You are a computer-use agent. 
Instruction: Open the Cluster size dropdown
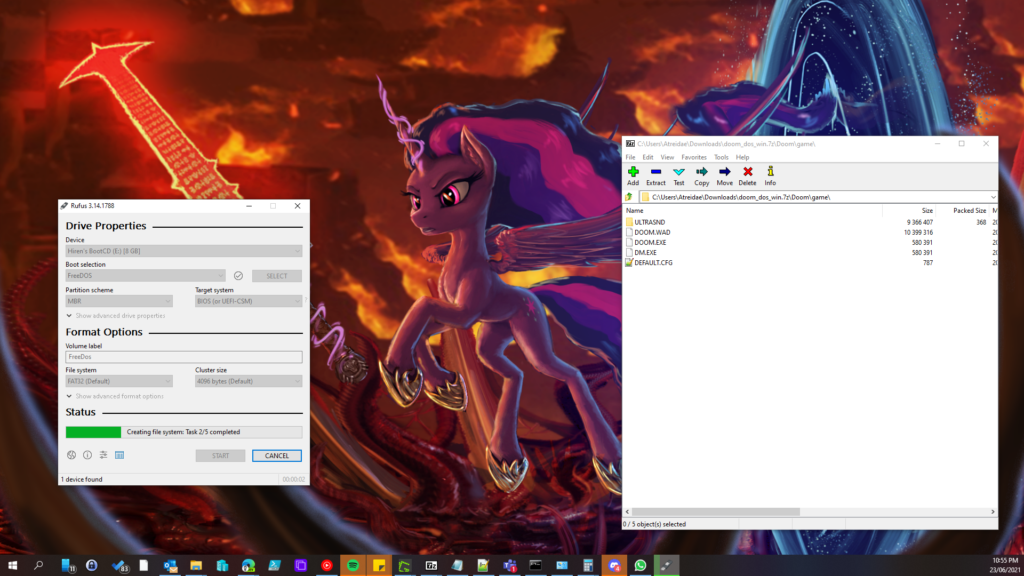[x=248, y=381]
